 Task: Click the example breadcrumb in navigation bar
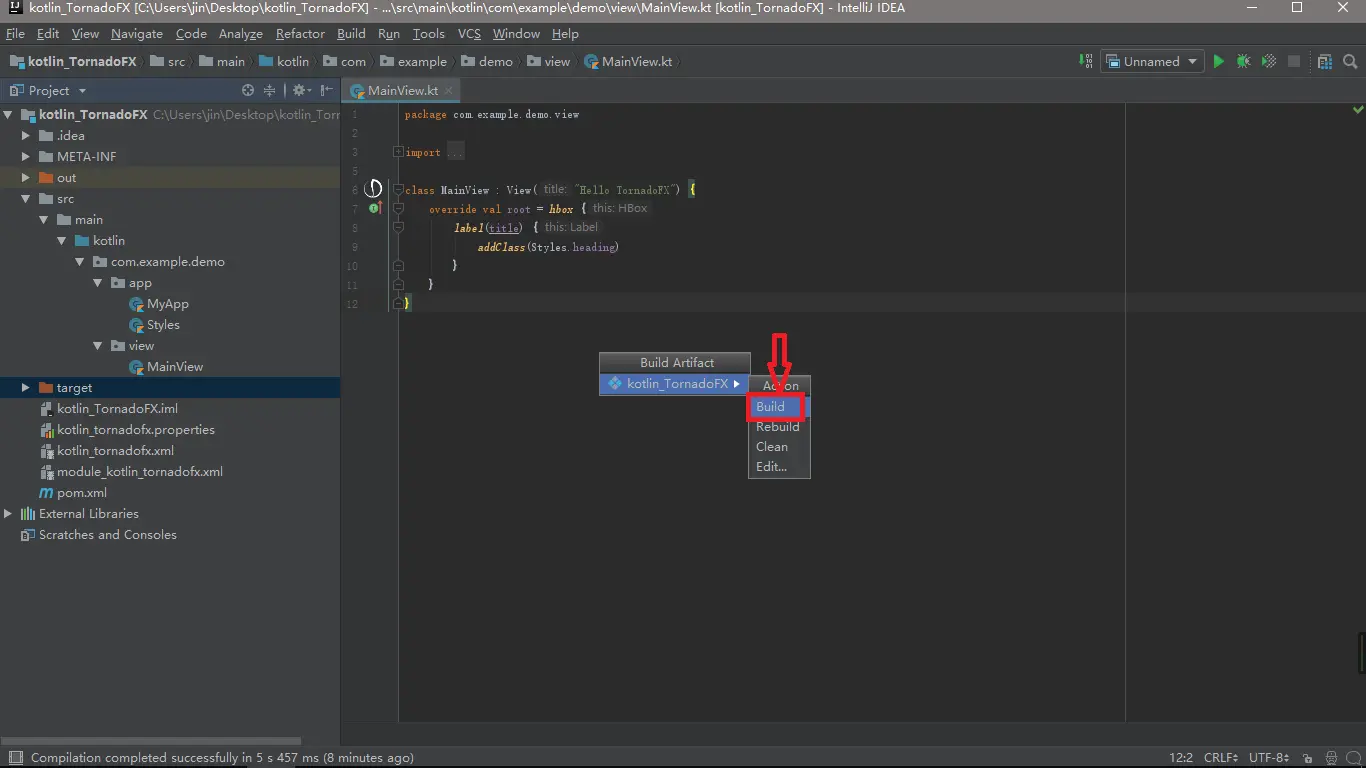413,61
